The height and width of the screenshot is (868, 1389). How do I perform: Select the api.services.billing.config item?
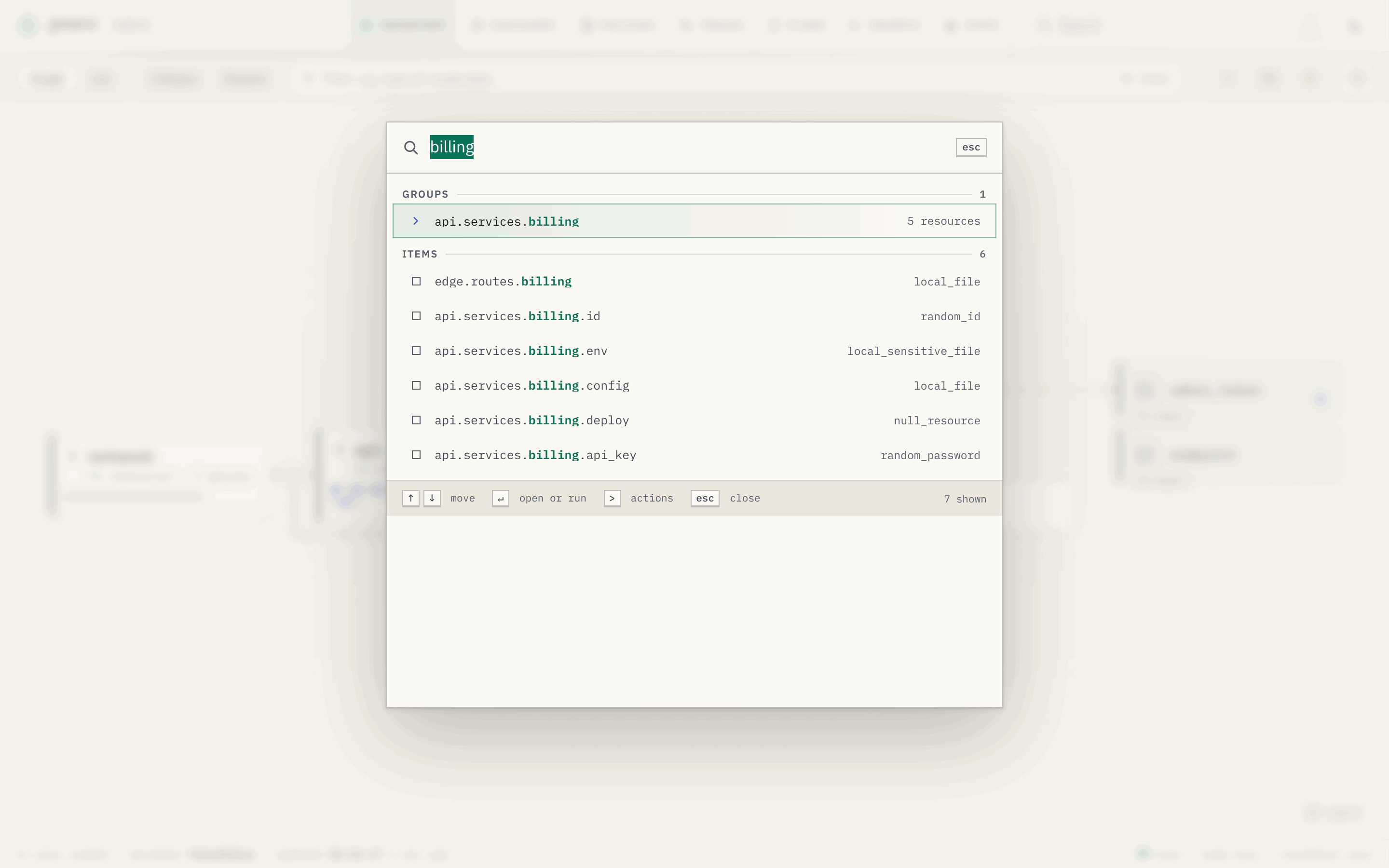click(694, 386)
